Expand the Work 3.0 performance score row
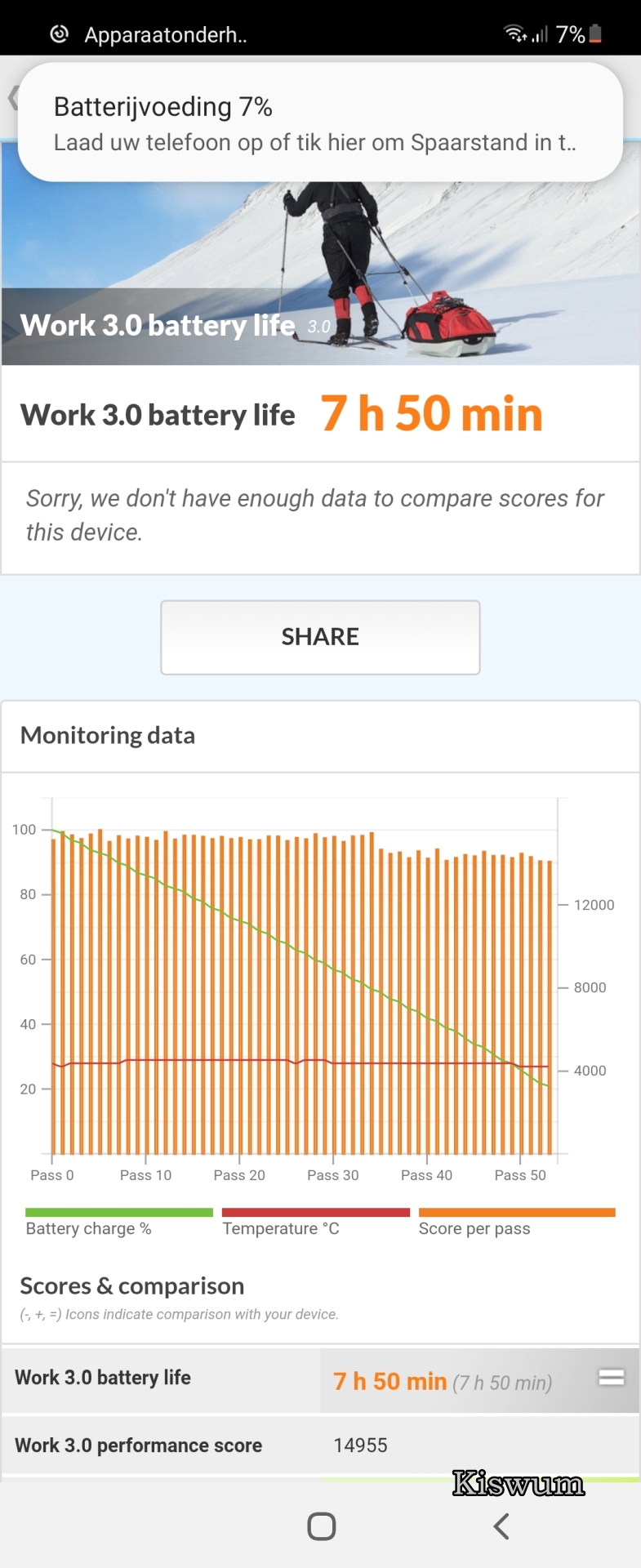The width and height of the screenshot is (641, 1568). coord(320,1445)
